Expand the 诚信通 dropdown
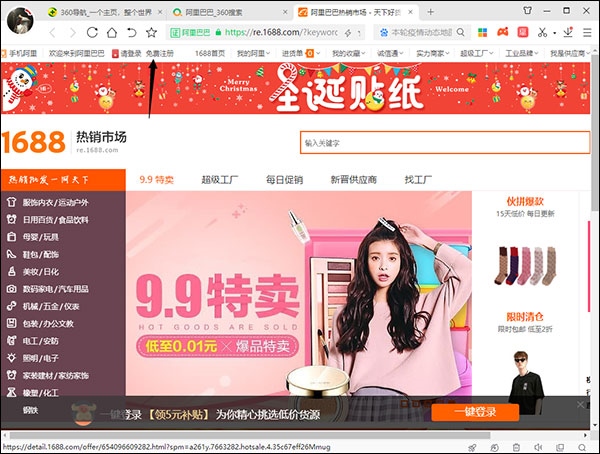The width and height of the screenshot is (600, 454). [x=390, y=54]
